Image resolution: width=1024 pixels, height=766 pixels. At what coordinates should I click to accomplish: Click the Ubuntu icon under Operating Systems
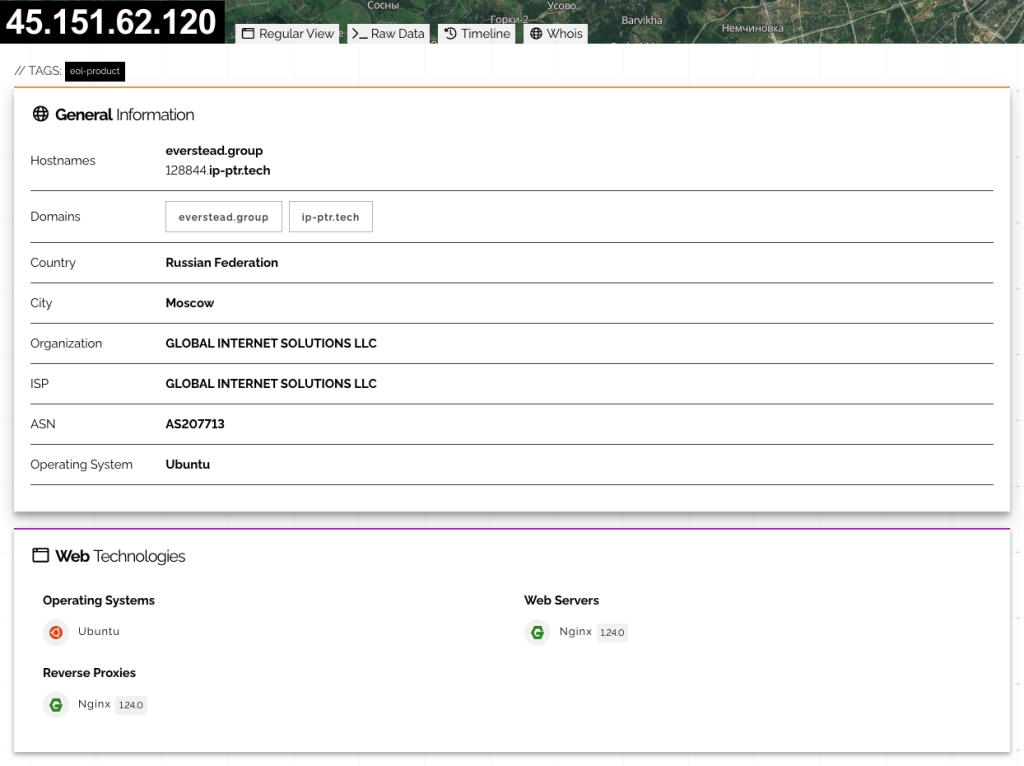(56, 632)
